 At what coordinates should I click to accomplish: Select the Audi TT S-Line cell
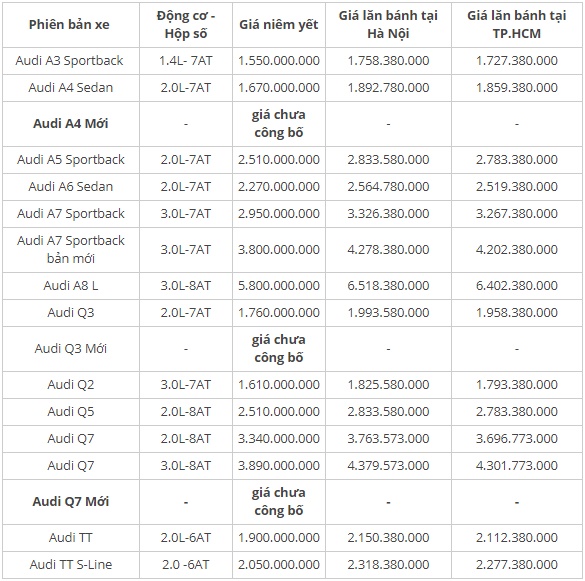point(71,565)
